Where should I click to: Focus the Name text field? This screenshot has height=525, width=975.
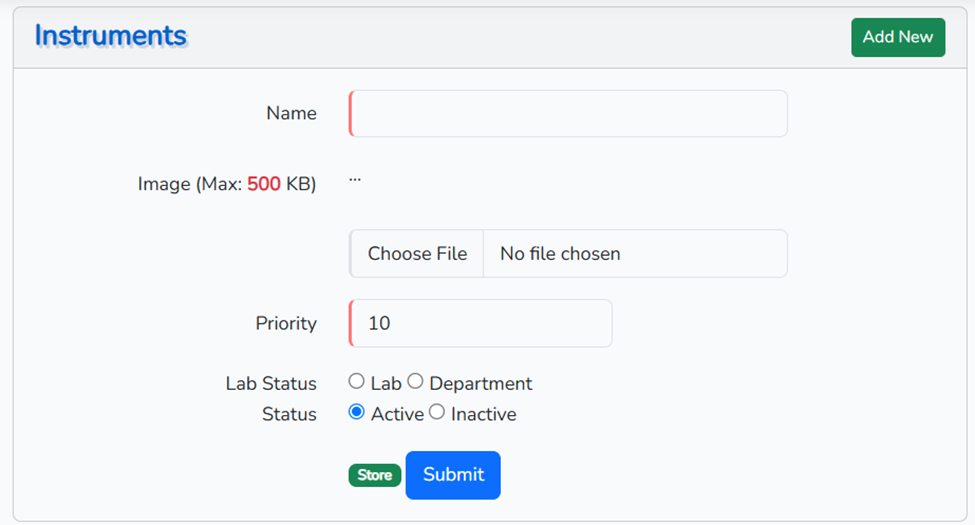pos(568,114)
